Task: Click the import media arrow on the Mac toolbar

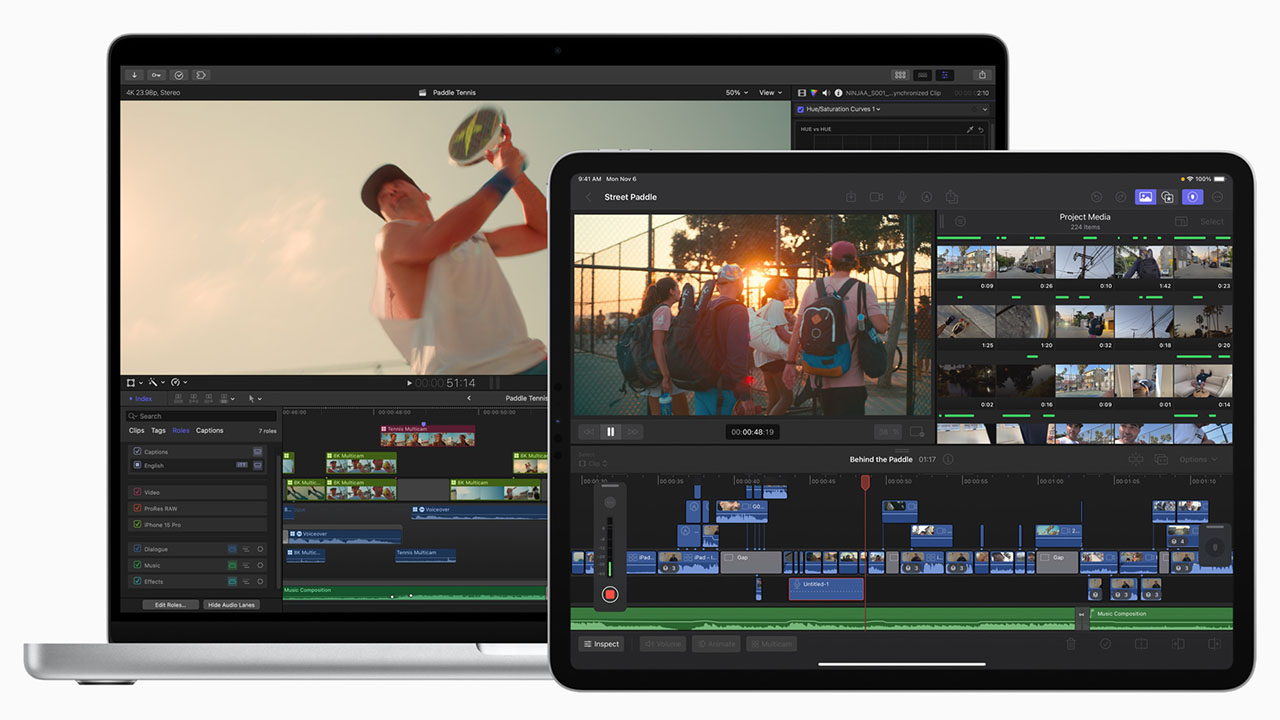Action: click(x=135, y=75)
